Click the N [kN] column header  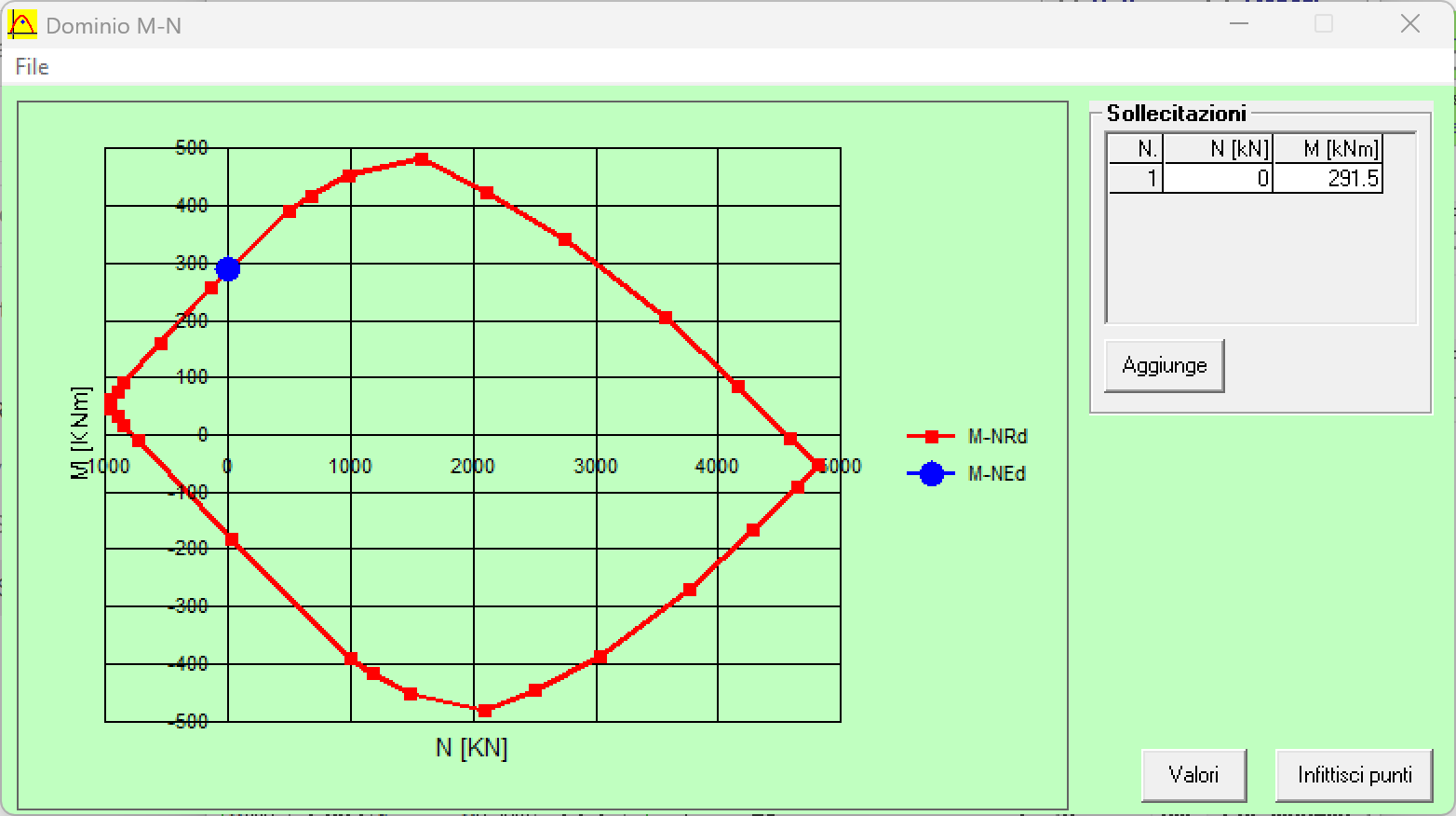pos(1218,149)
